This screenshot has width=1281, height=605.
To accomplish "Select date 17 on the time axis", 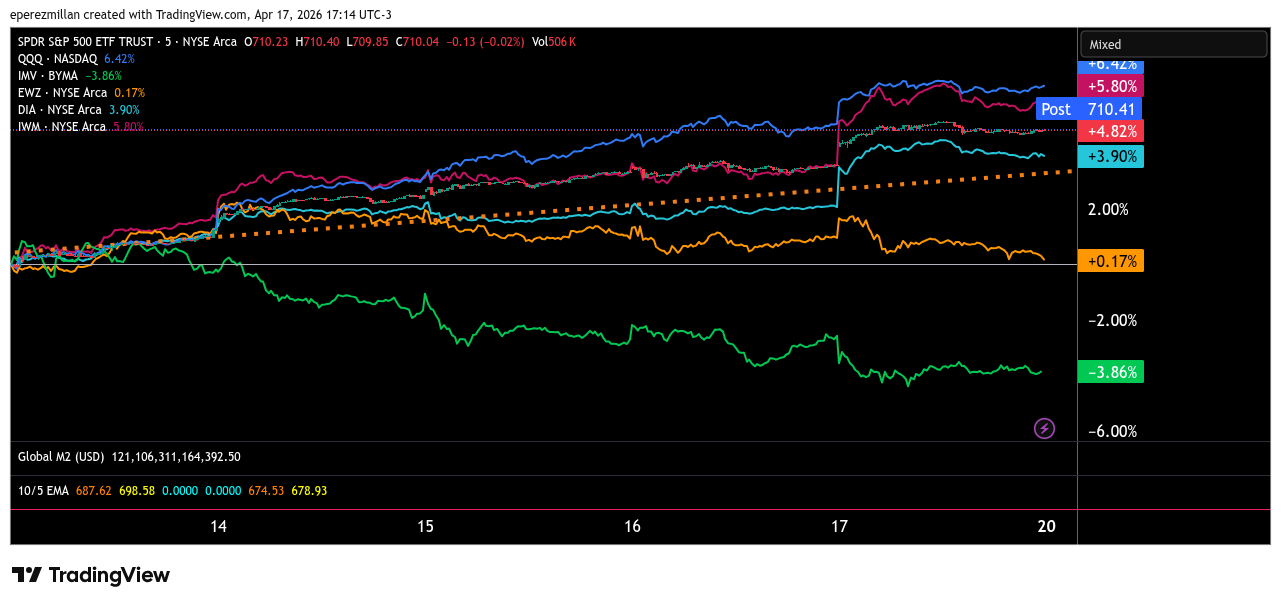I will click(839, 527).
